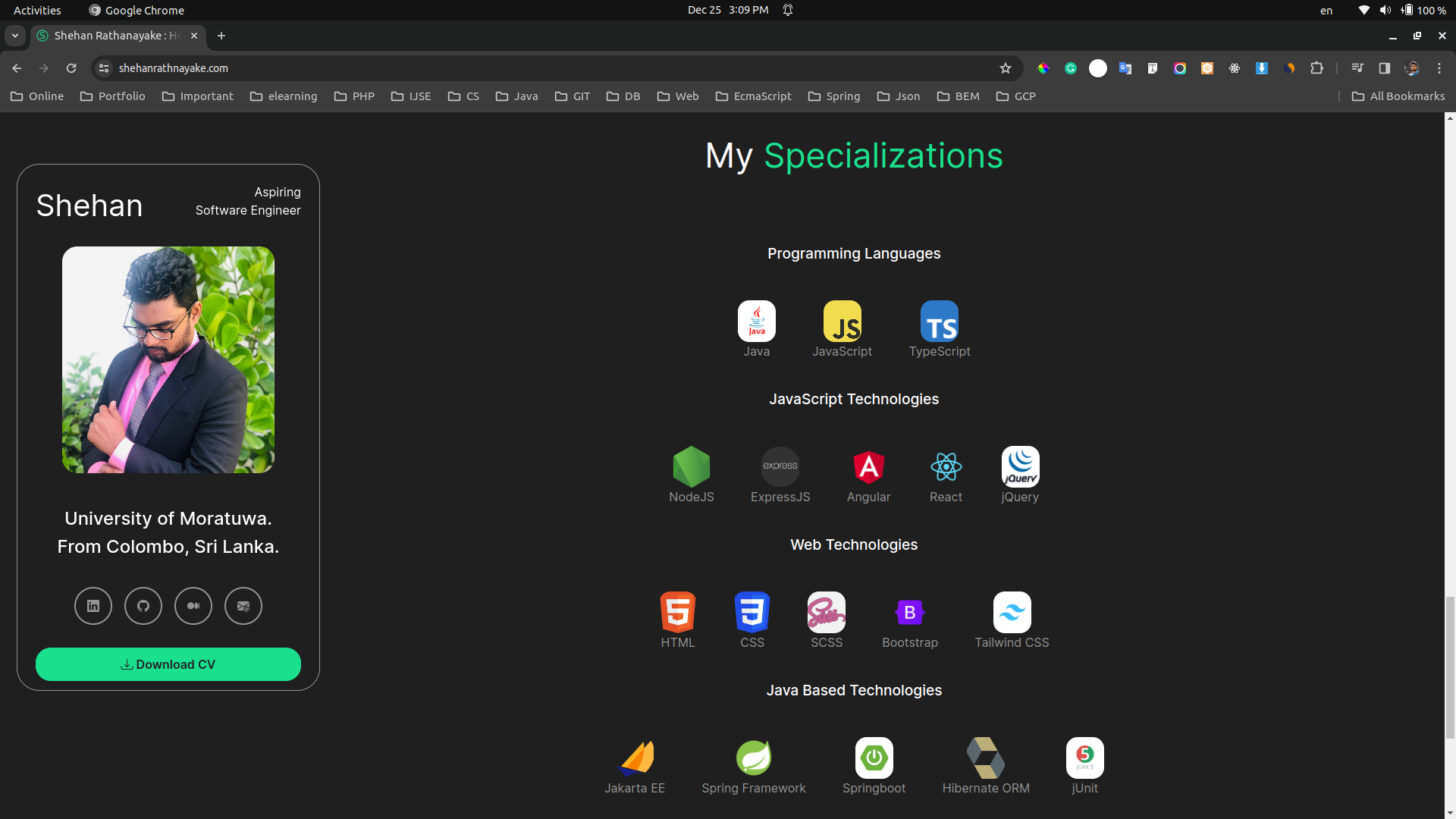Open the Extensions puzzle menu
Screen dimensions: 1456x819
pyautogui.click(x=1317, y=68)
